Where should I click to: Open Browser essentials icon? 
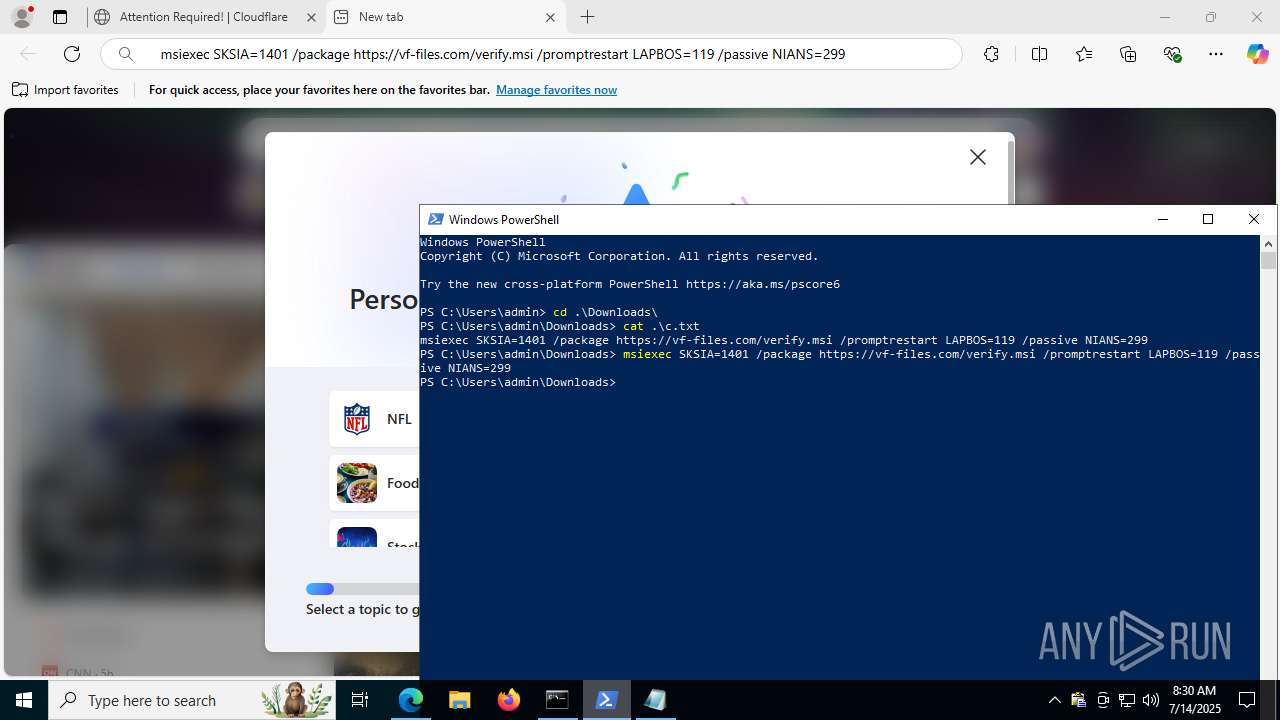click(1173, 54)
